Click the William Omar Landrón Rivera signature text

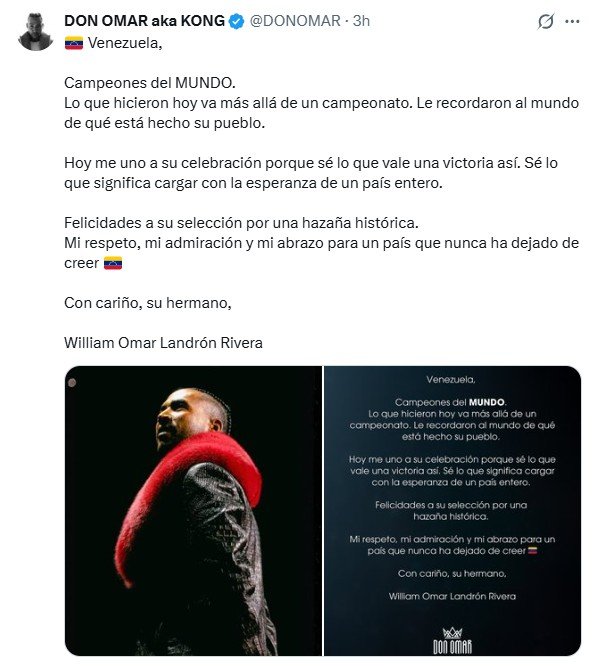(x=163, y=343)
